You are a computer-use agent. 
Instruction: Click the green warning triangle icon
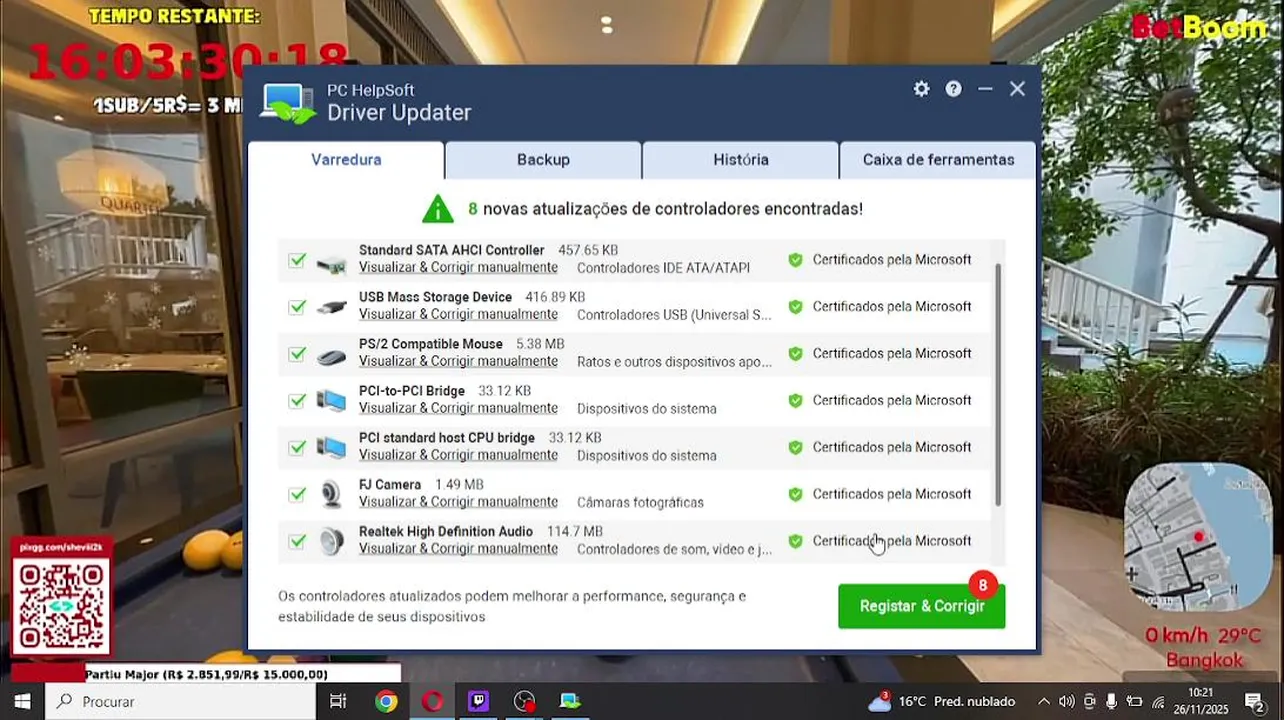(x=437, y=208)
